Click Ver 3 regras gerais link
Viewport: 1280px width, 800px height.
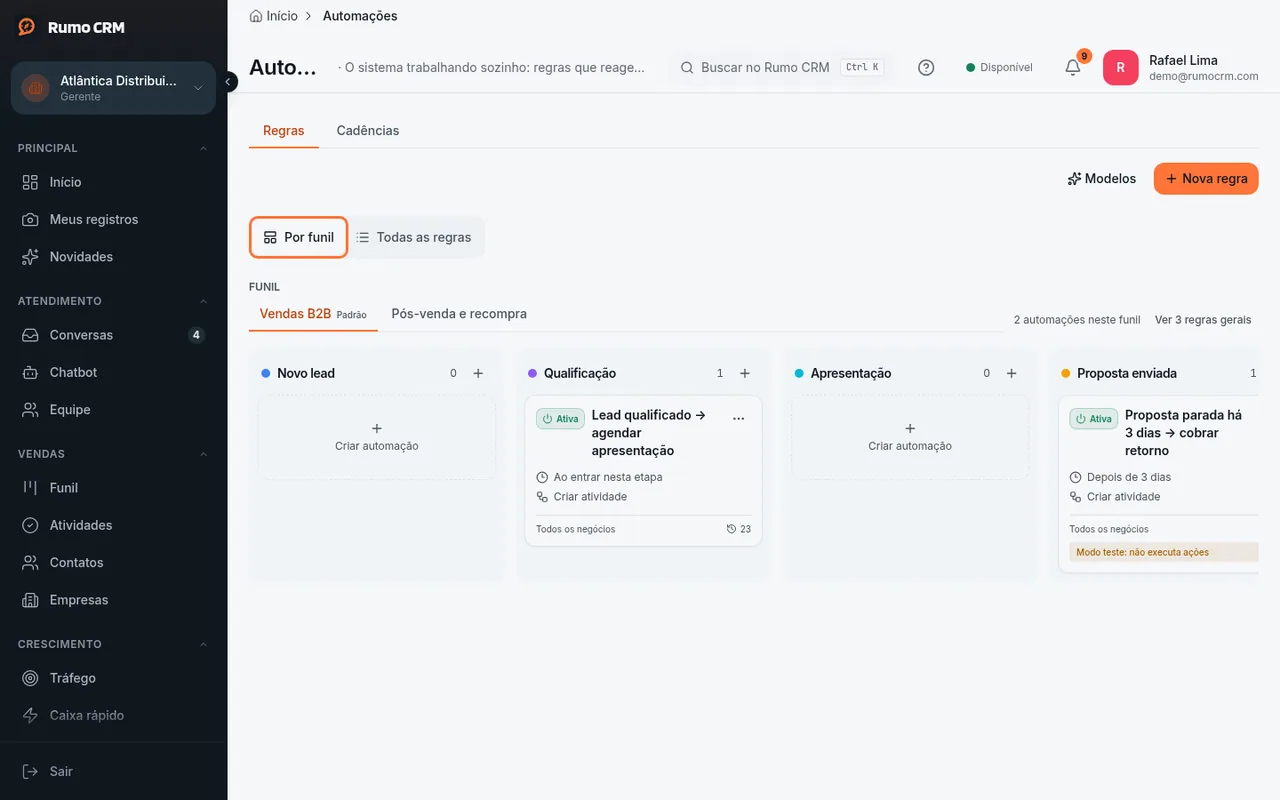1203,320
